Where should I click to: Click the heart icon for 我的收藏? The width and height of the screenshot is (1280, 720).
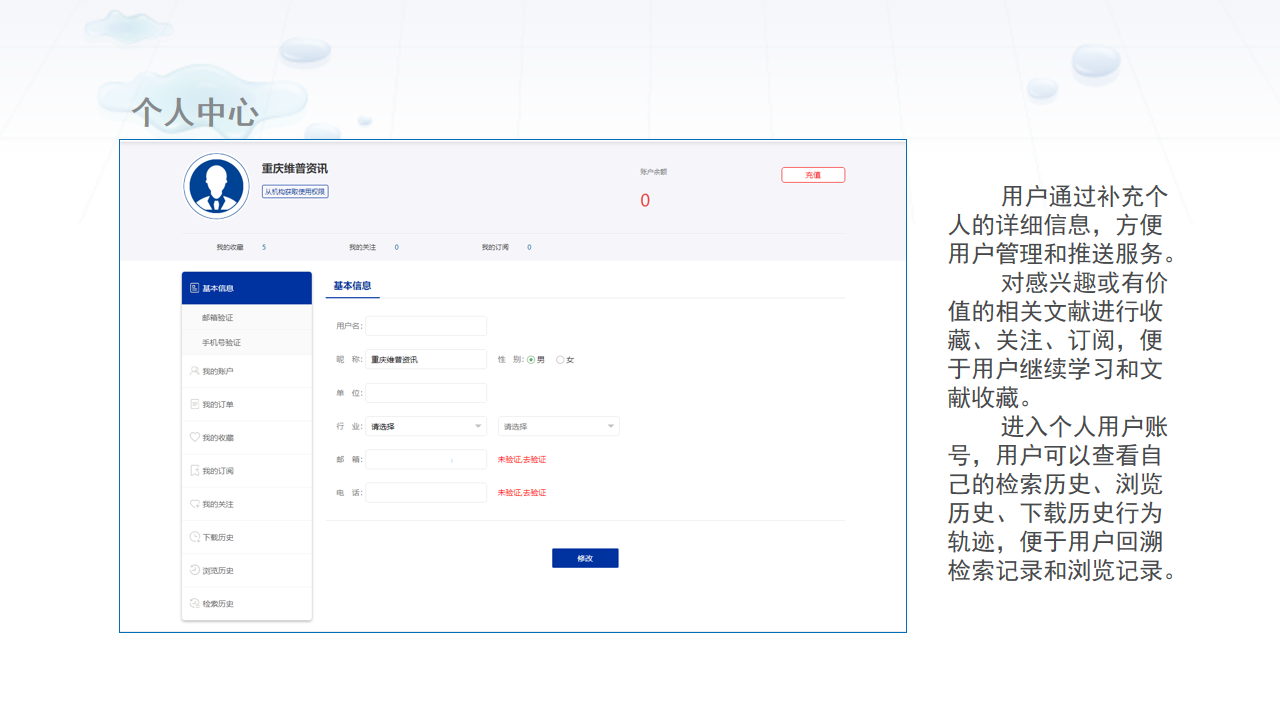[x=194, y=437]
